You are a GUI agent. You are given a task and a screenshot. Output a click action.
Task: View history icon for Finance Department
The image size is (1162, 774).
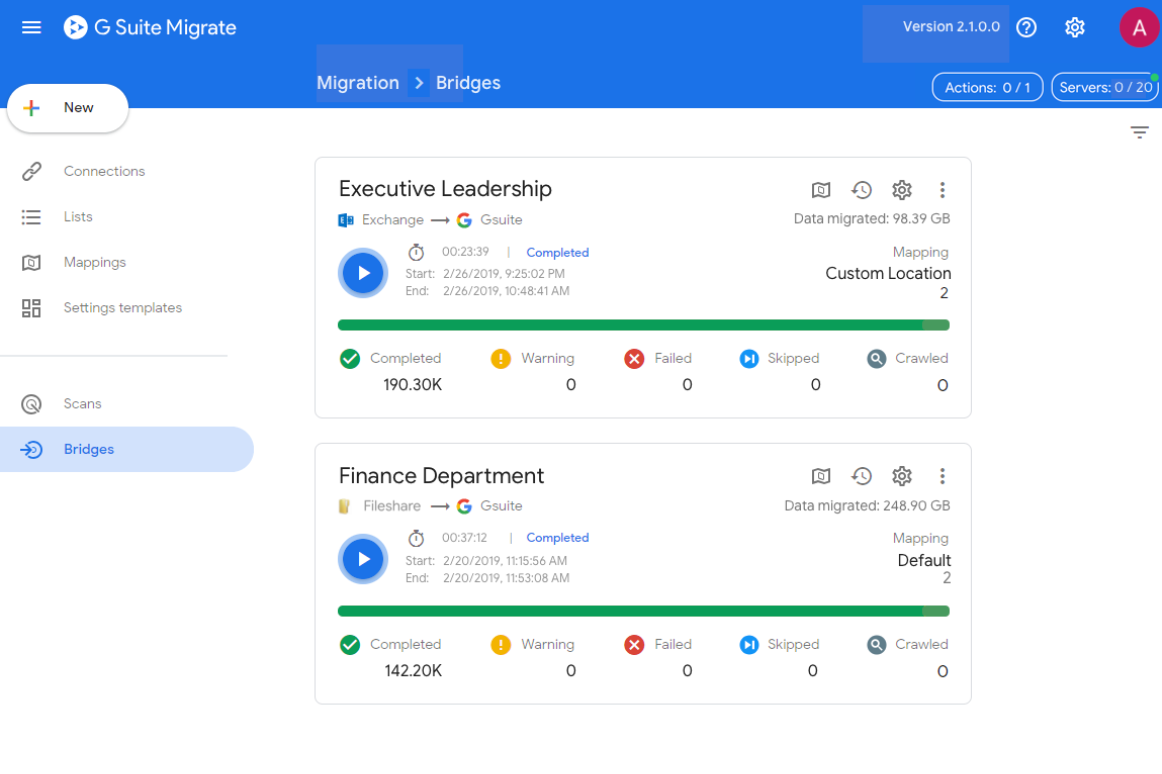click(x=861, y=476)
